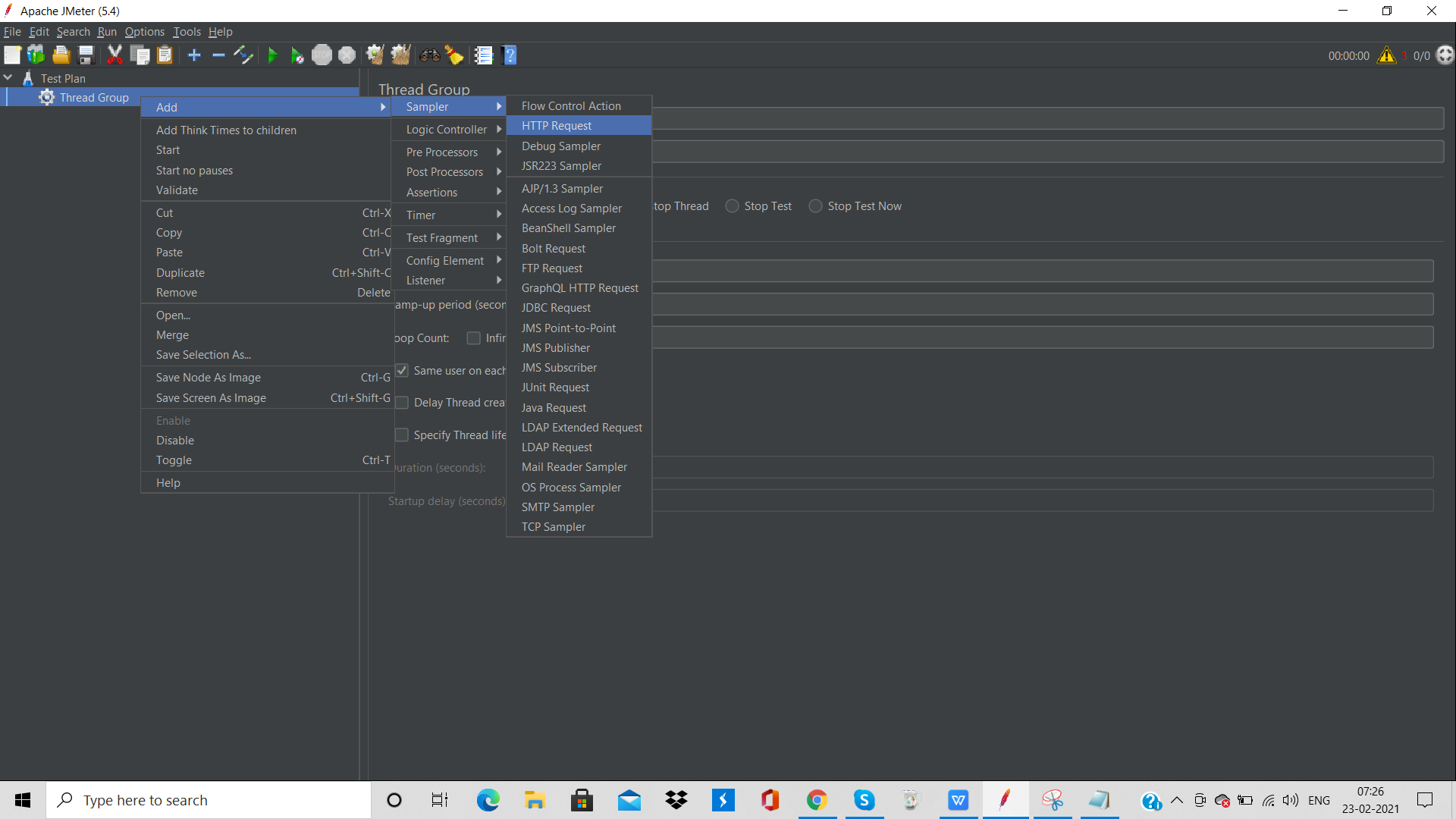Viewport: 1456px width, 819px height.
Task: Click the yellow warning triangle log icon
Action: click(x=1386, y=55)
